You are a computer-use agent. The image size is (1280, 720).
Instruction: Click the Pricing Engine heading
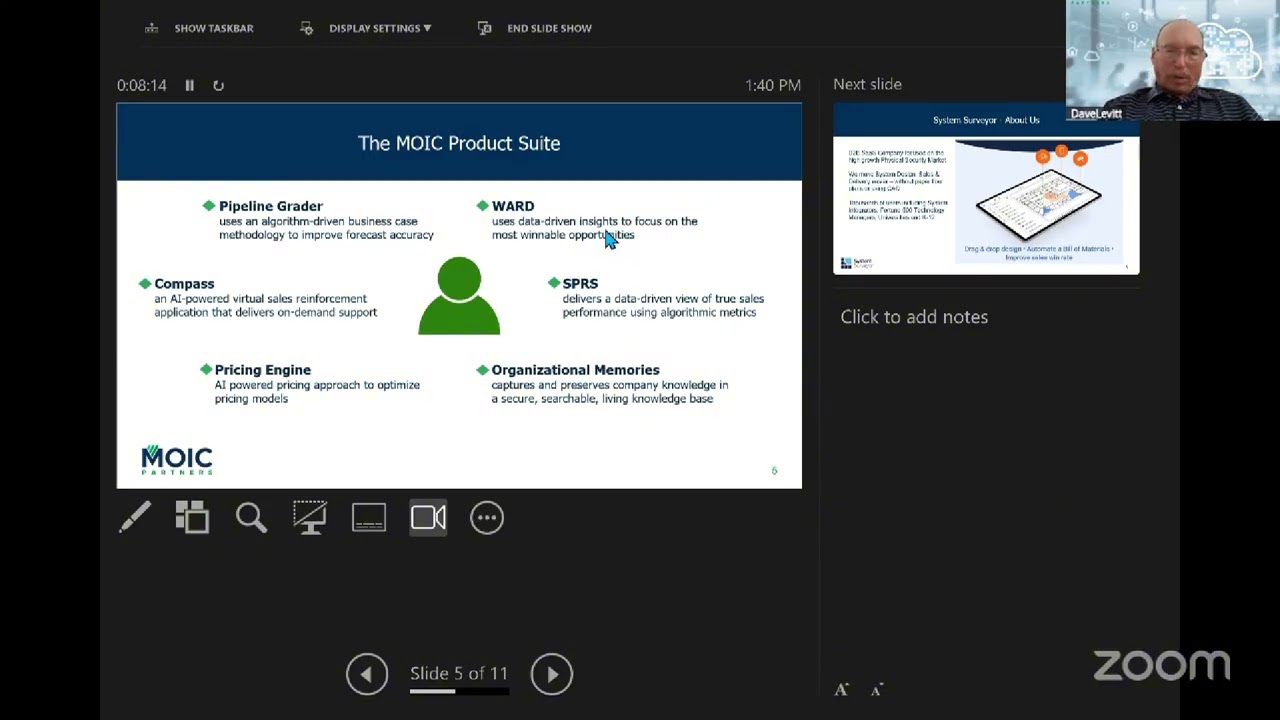click(263, 370)
